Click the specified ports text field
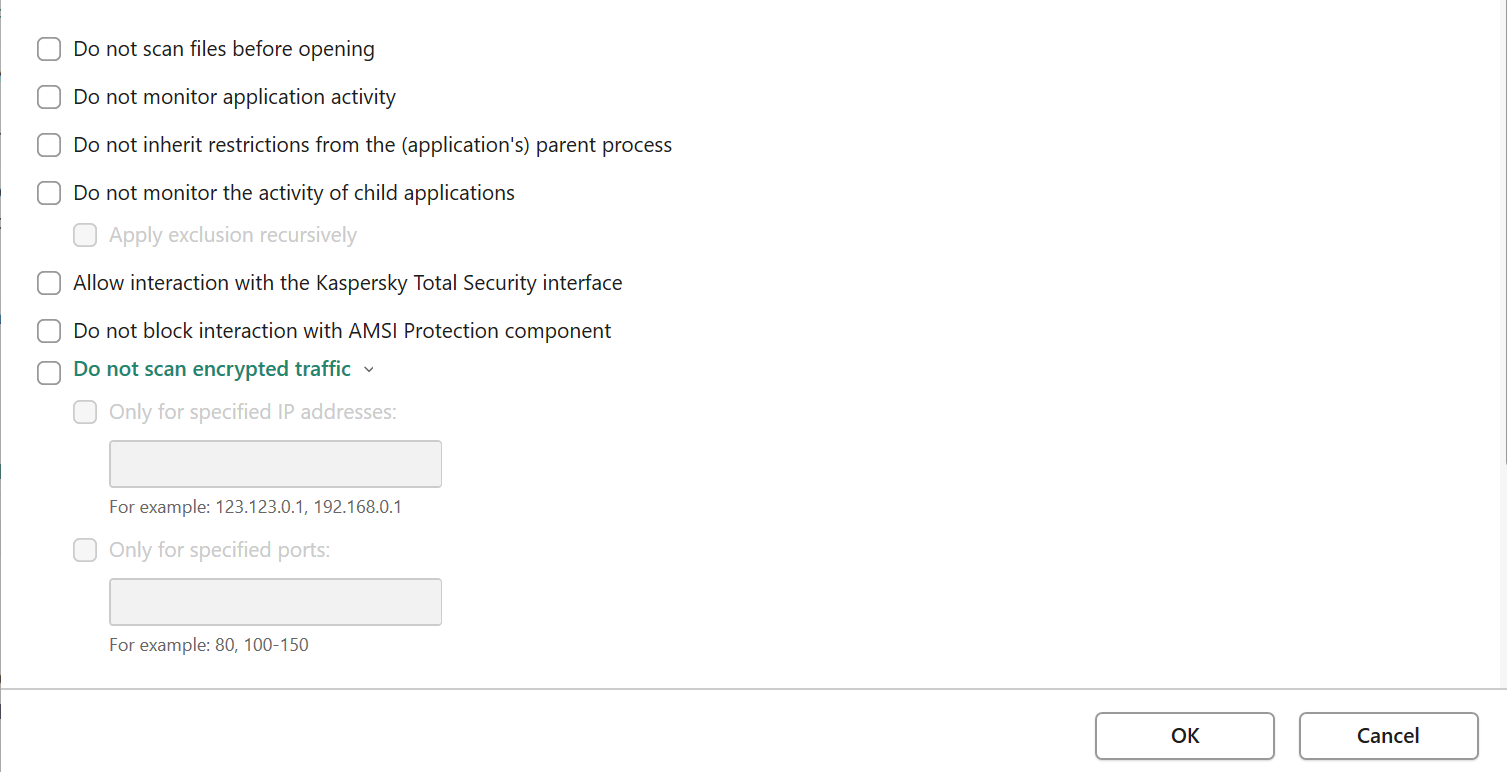Screen dimensions: 1507x772 tap(275, 602)
